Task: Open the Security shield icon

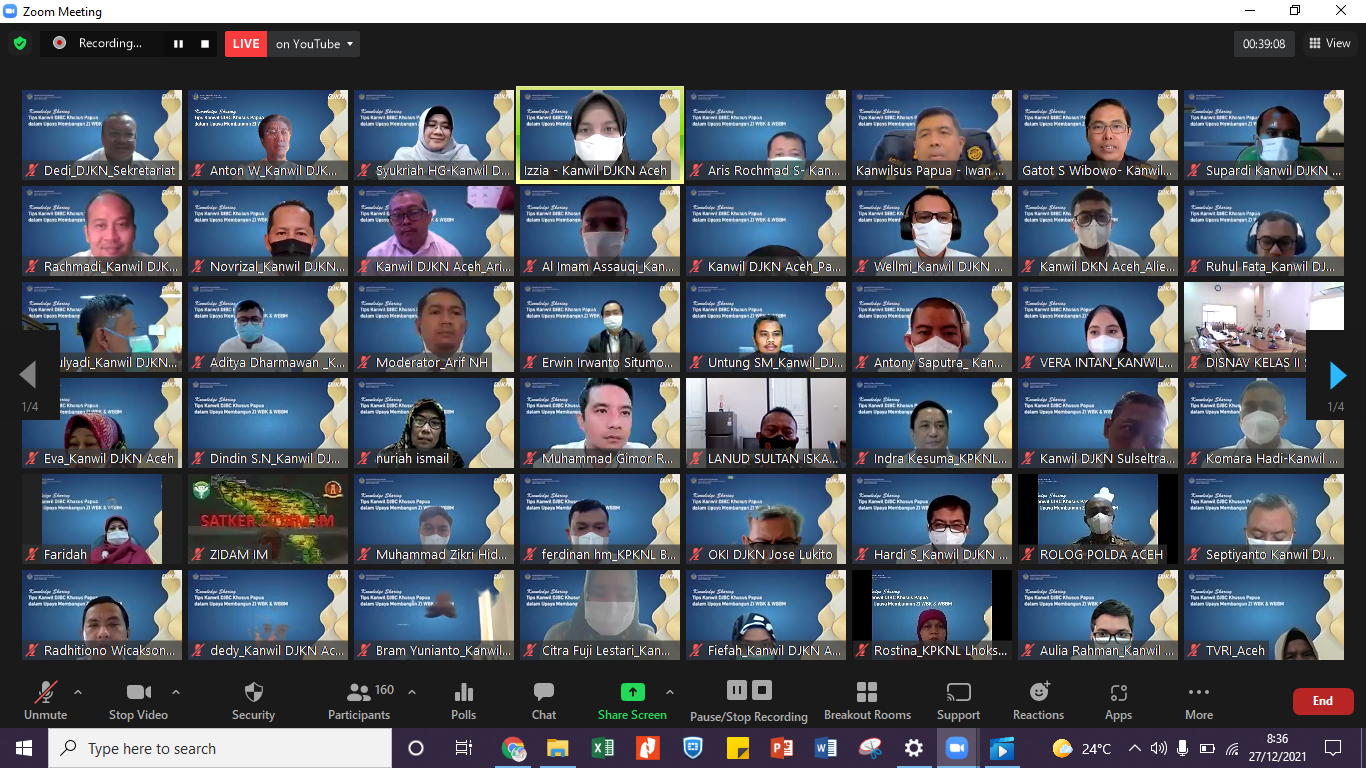Action: (x=253, y=693)
